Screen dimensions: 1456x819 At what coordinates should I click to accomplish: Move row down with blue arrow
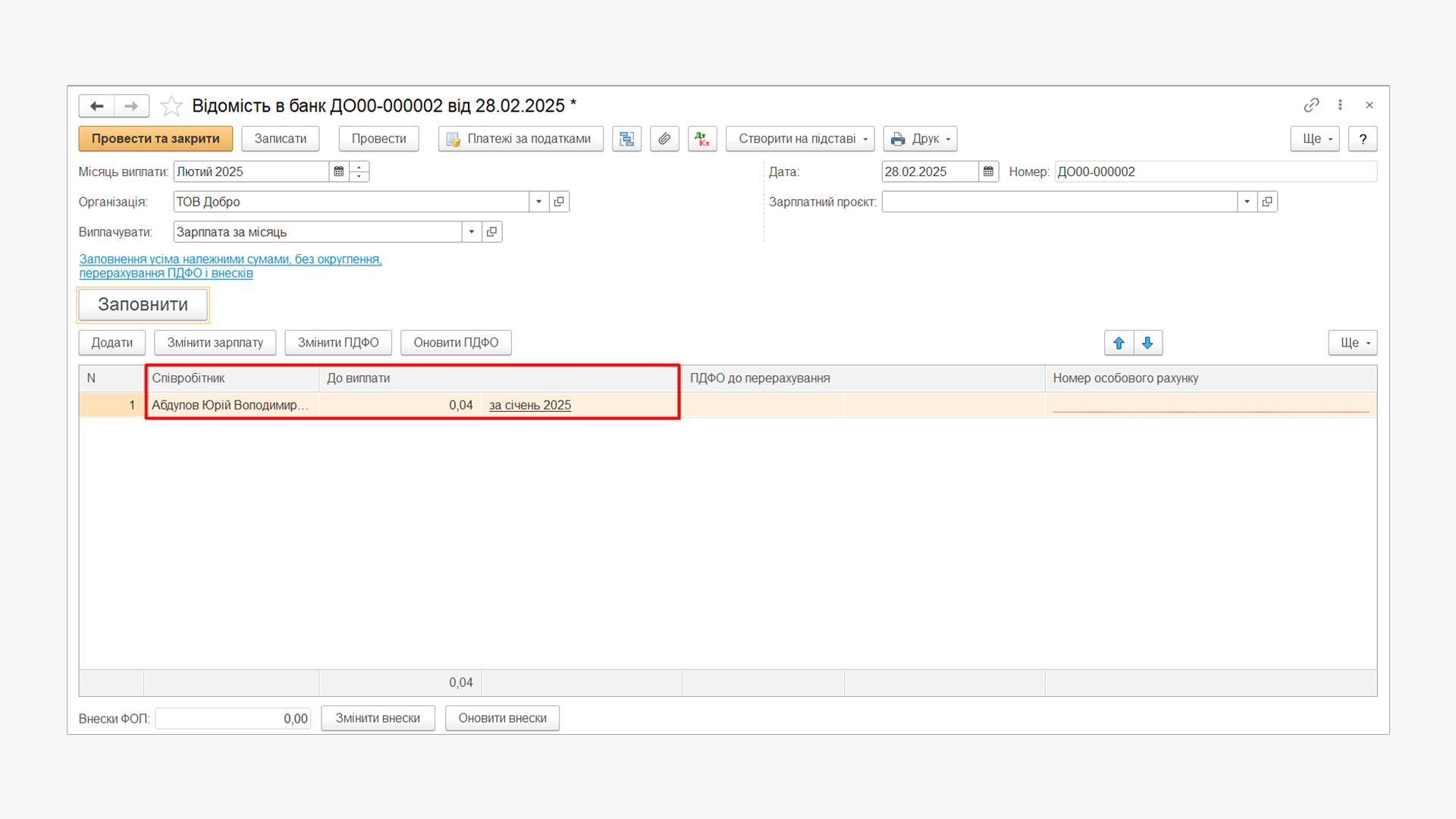click(x=1147, y=343)
